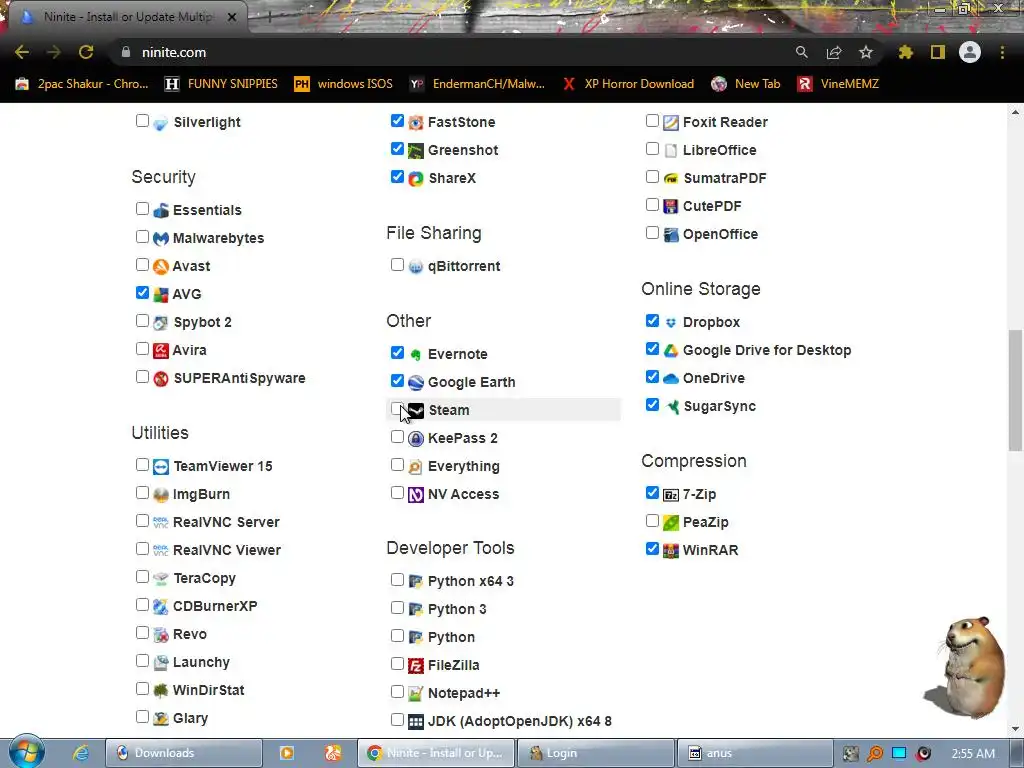
Task: Click the hamster desktop pet
Action: (967, 667)
